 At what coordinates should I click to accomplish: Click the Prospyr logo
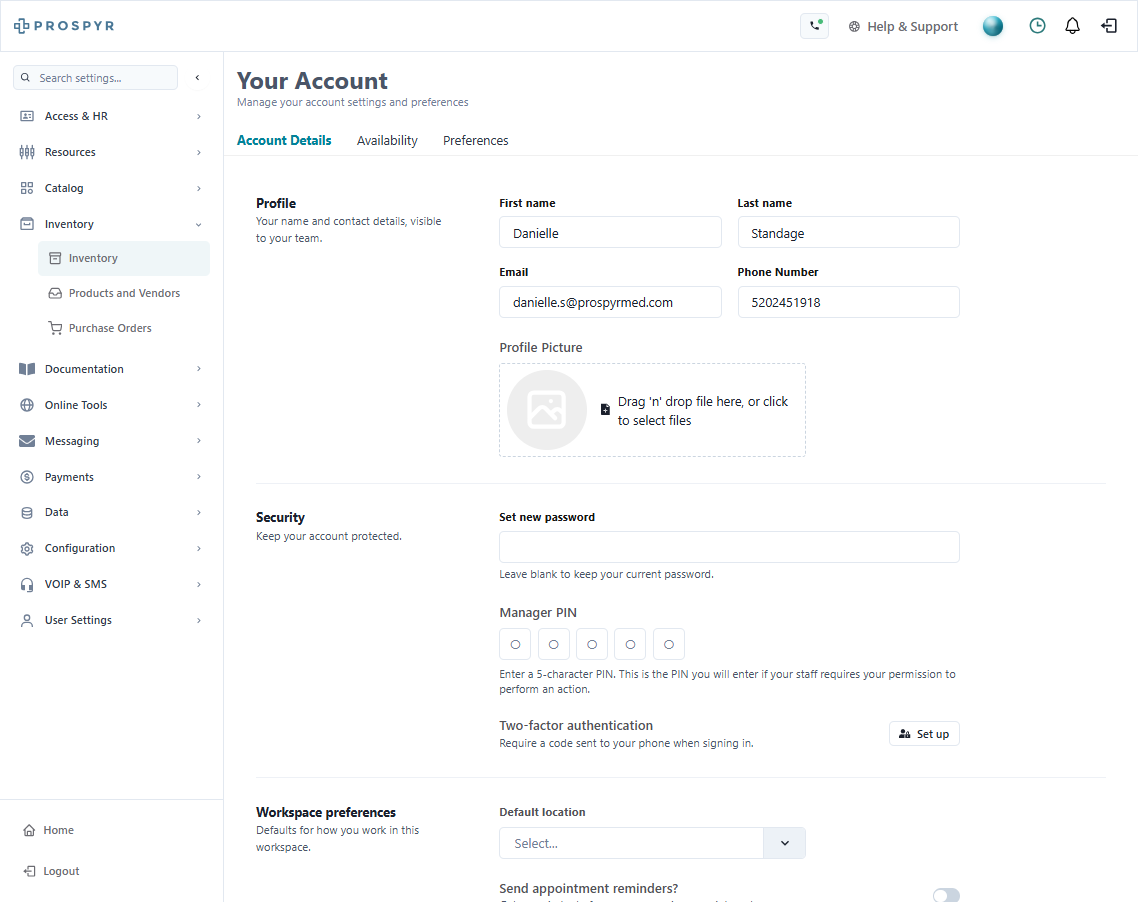tap(64, 26)
